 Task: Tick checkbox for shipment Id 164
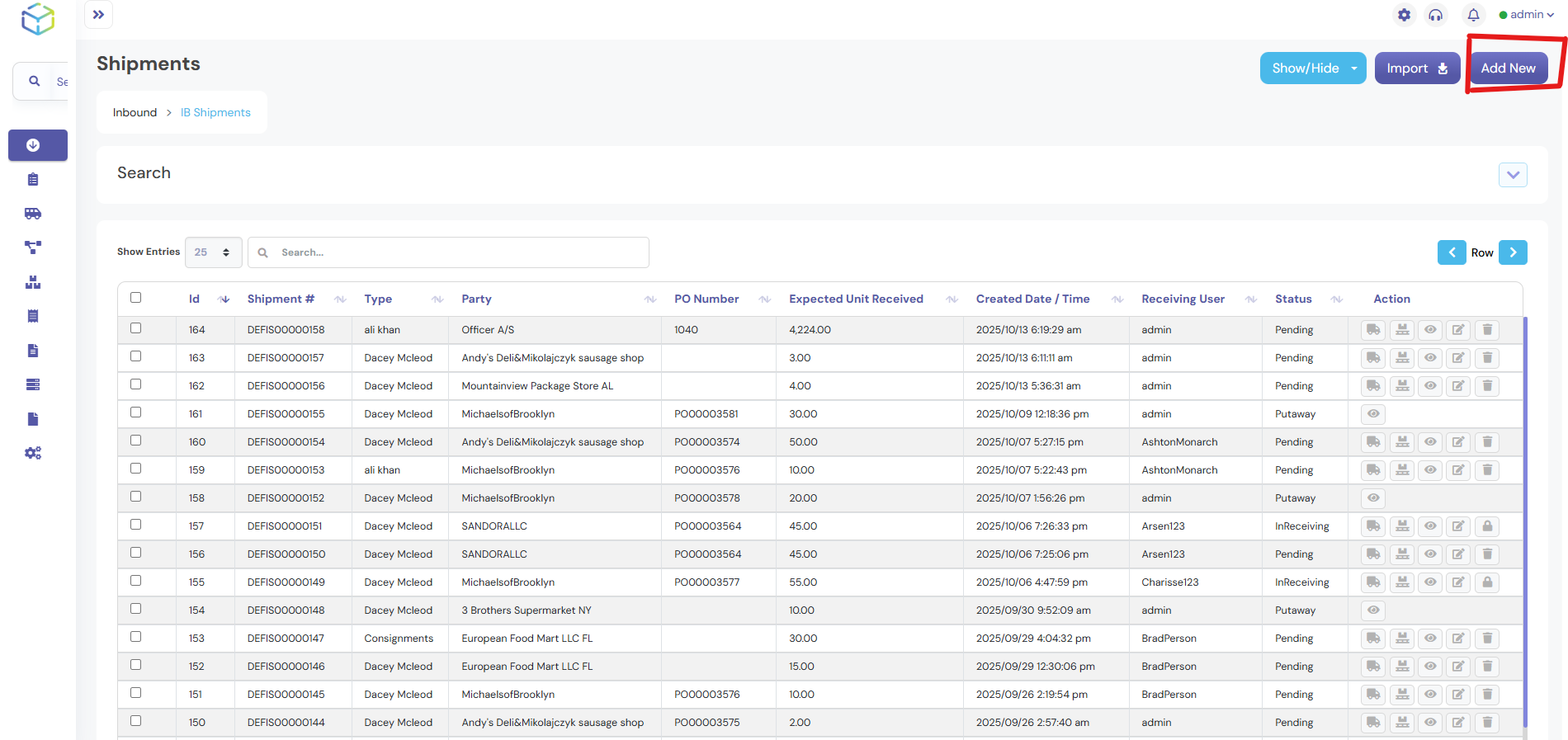pyautogui.click(x=136, y=328)
